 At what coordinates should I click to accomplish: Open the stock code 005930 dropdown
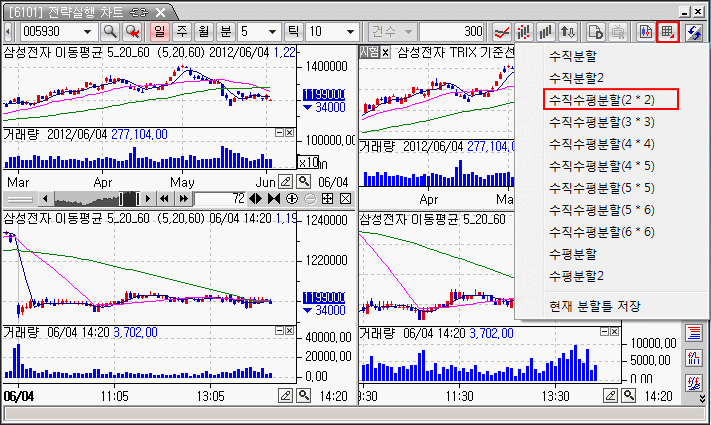[x=88, y=32]
